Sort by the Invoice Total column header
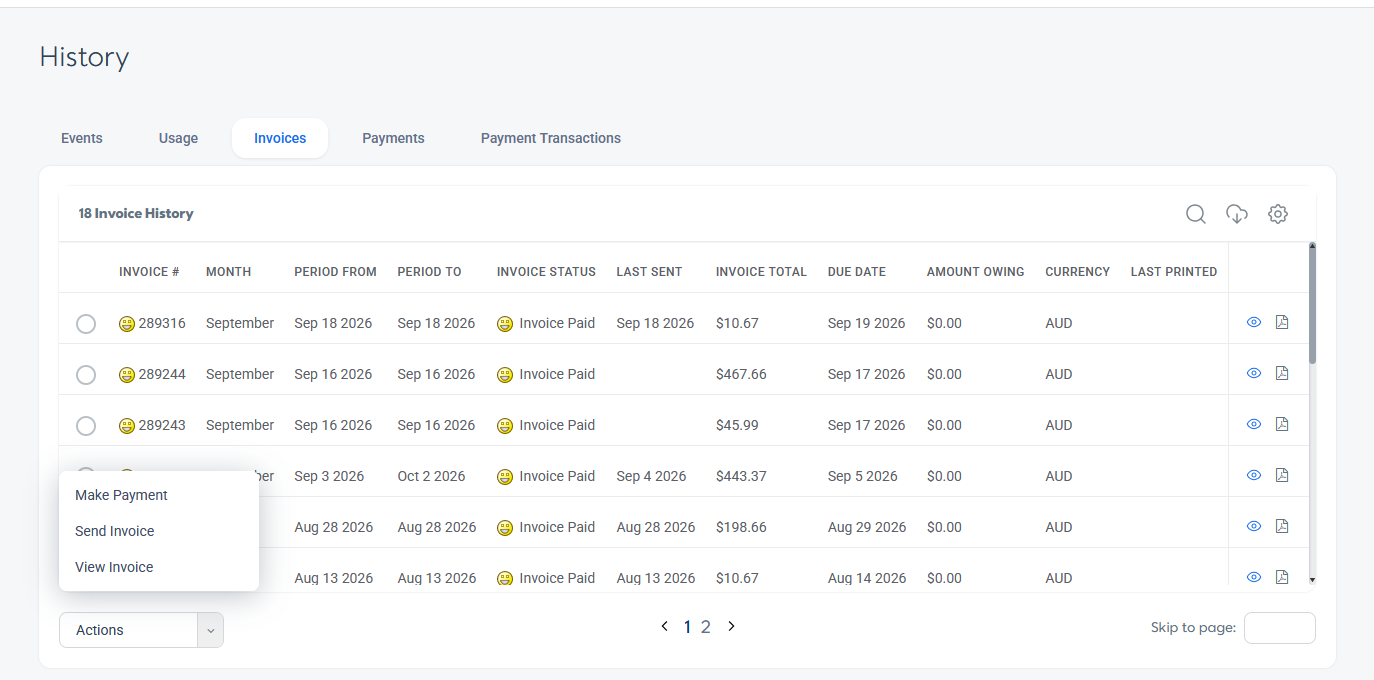 [761, 272]
